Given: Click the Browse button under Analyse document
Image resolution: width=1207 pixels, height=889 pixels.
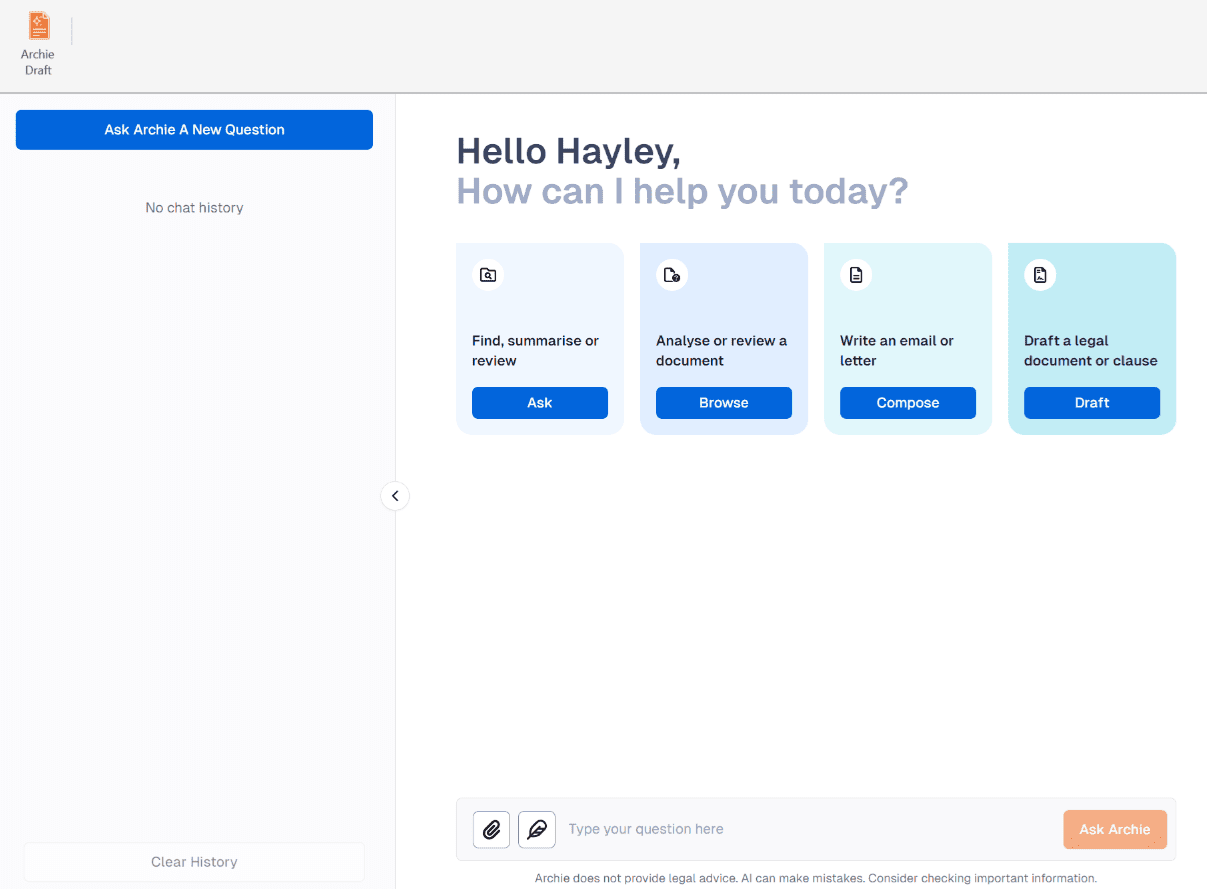Looking at the screenshot, I should point(724,403).
